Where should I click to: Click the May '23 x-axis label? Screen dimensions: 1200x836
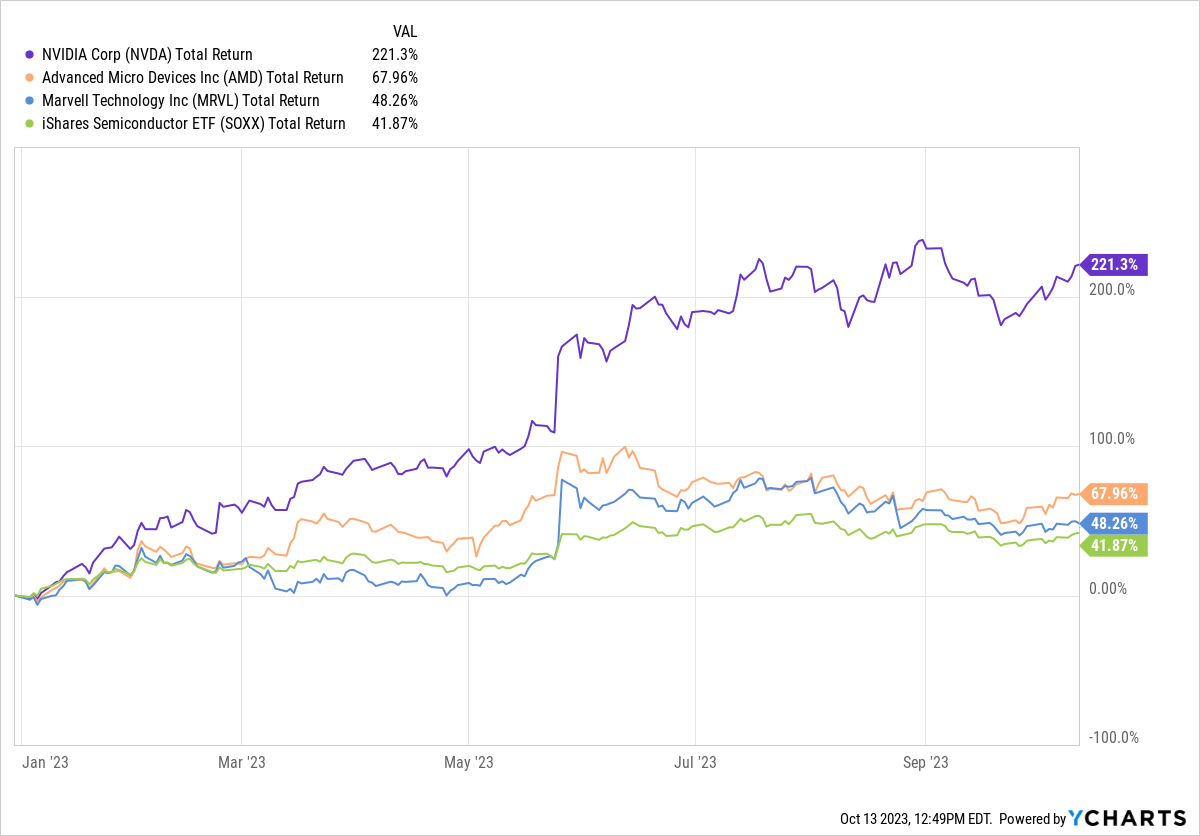(470, 762)
